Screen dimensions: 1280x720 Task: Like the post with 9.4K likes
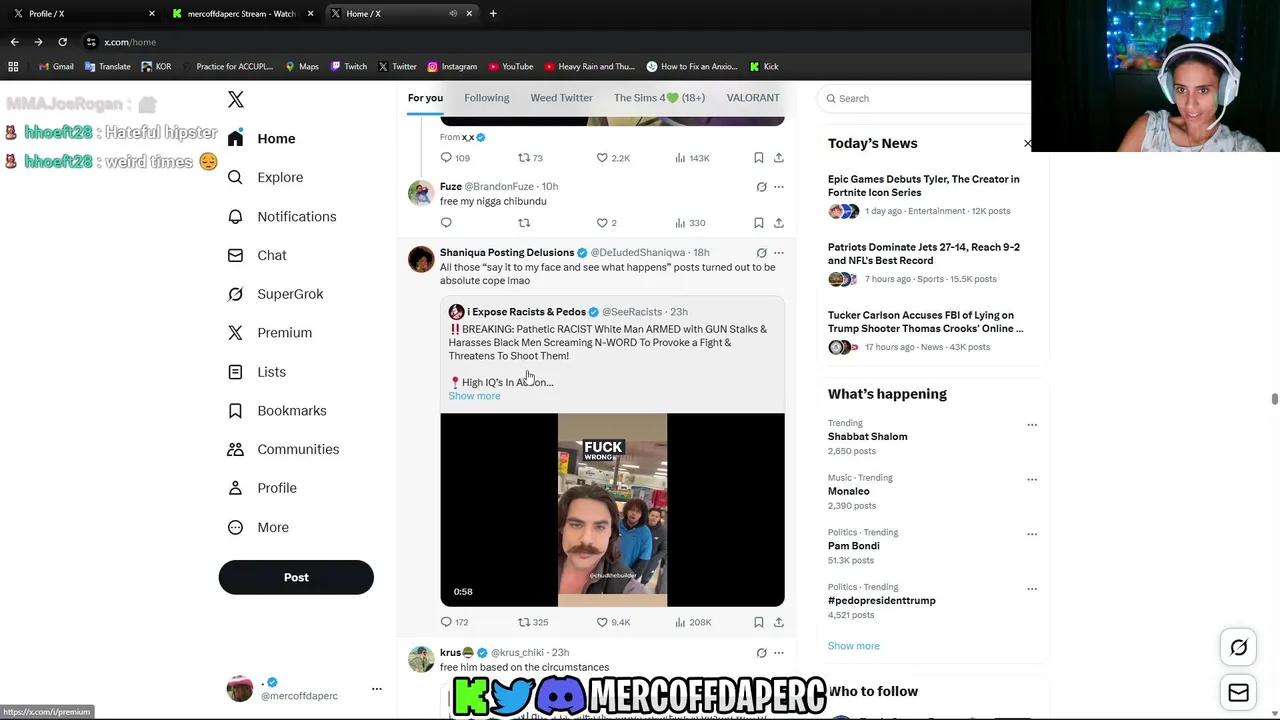(x=613, y=622)
